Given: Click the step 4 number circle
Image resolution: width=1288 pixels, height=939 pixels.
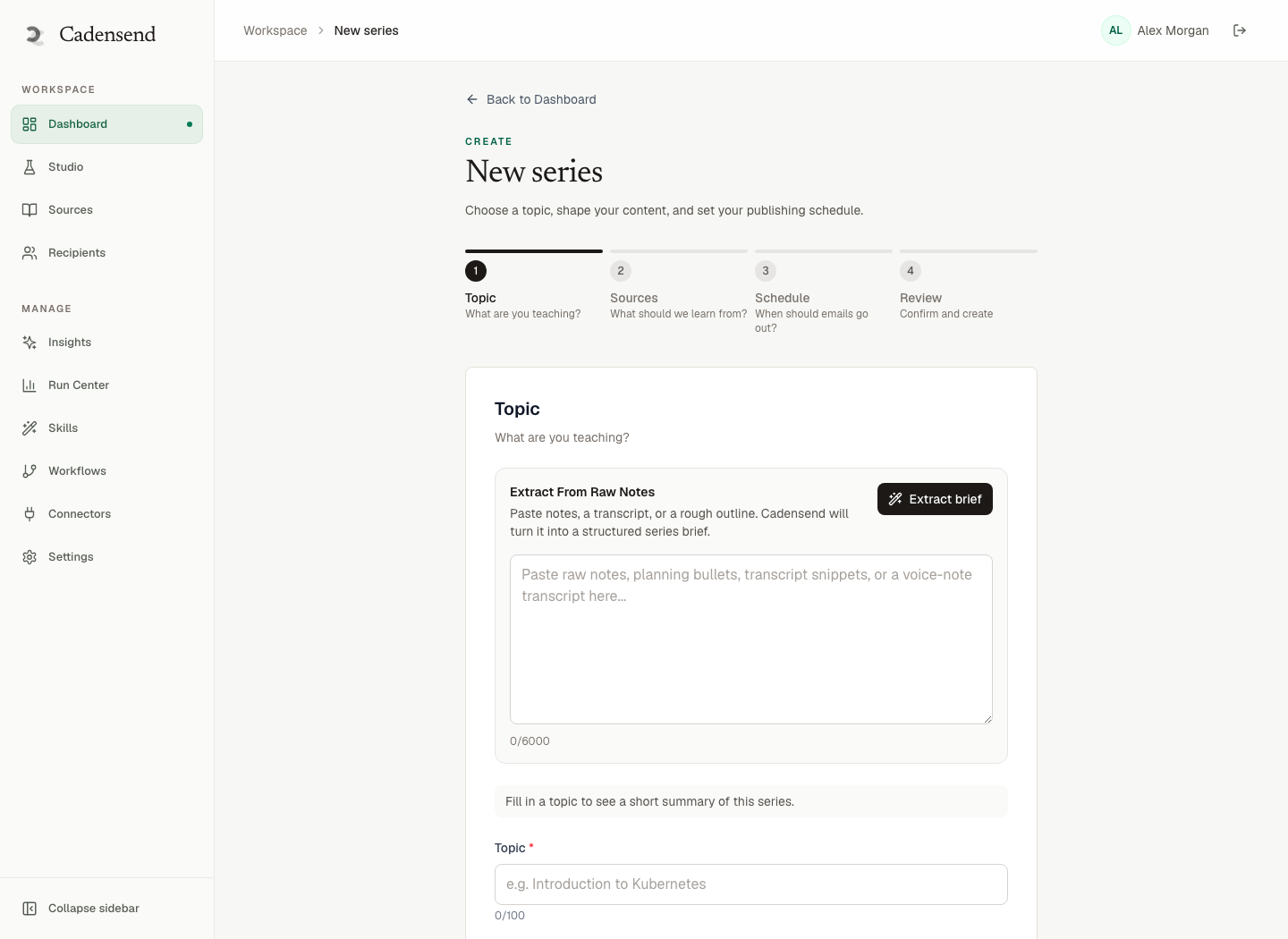Looking at the screenshot, I should point(911,271).
